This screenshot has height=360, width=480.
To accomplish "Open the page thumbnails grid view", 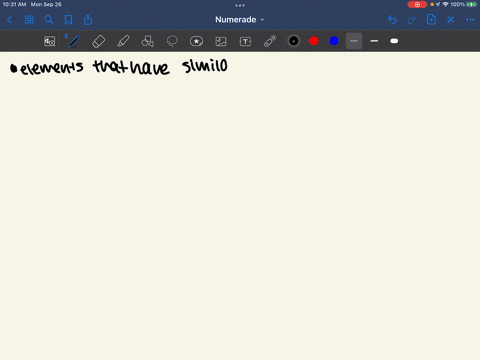I will [29, 20].
